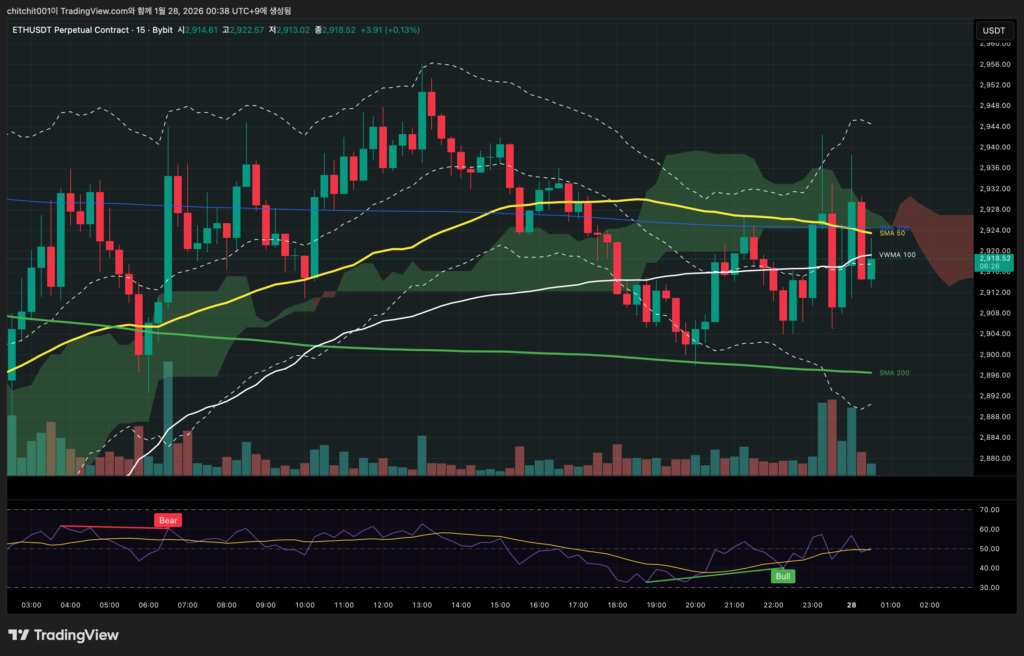Viewport: 1024px width, 656px height.
Task: Click the ETHUSDT Perpetual Contract symbol title
Action: (72, 30)
